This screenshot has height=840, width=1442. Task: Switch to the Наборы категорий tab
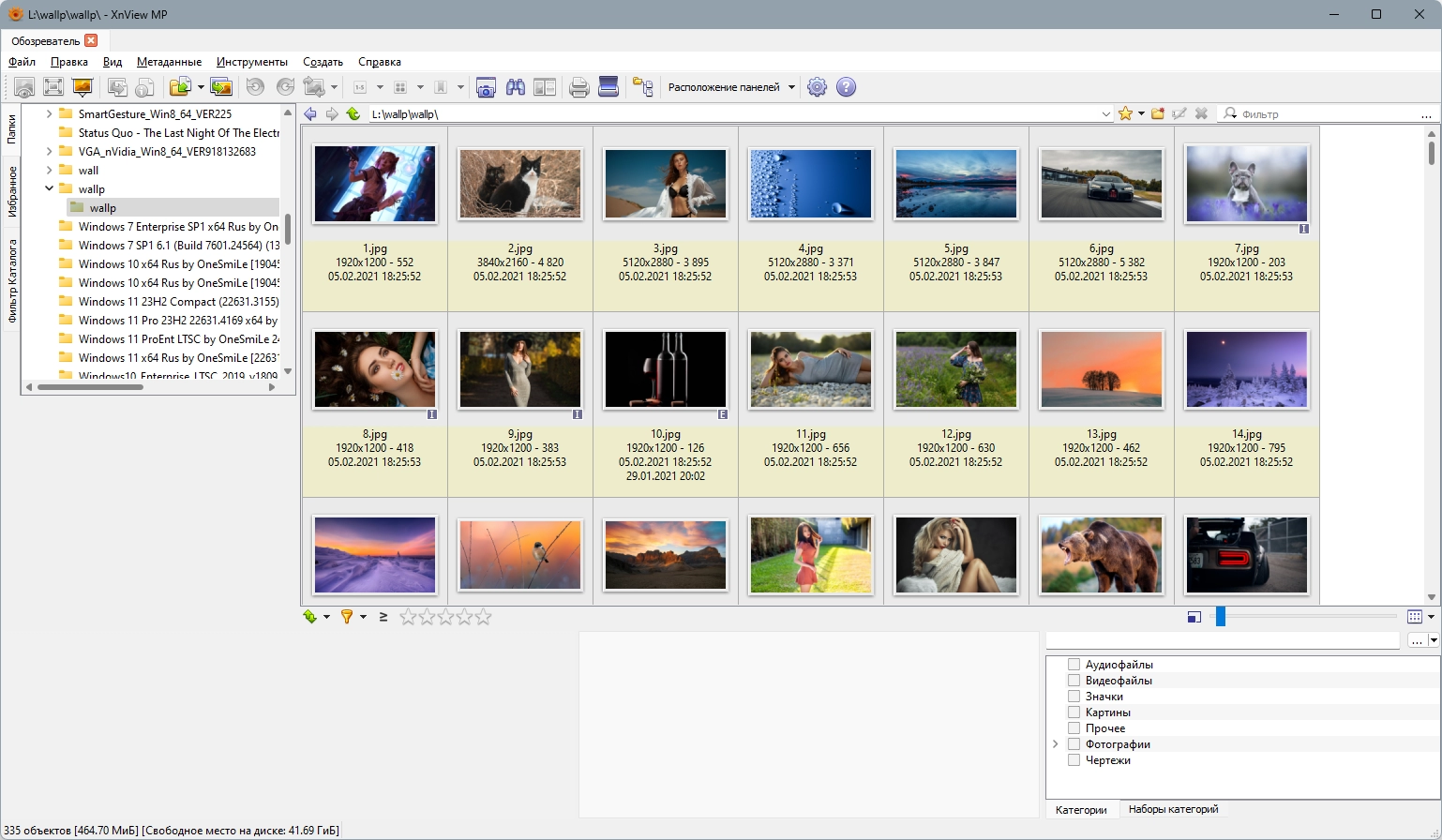pyautogui.click(x=1173, y=809)
